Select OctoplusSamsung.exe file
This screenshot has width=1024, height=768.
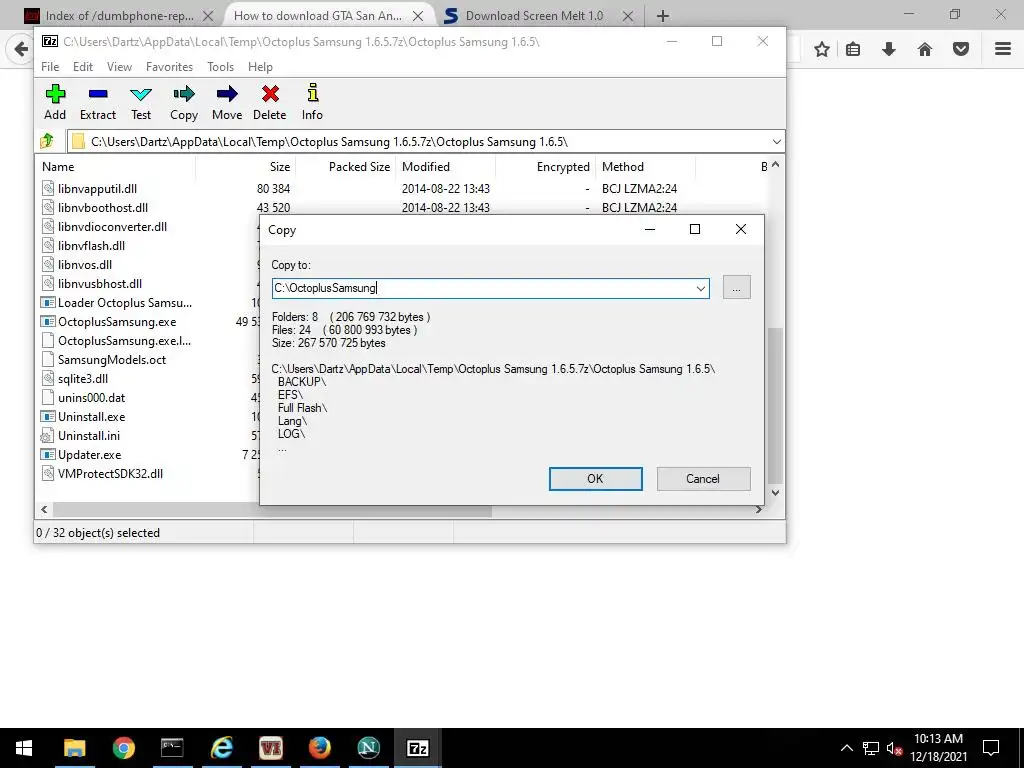(x=117, y=321)
